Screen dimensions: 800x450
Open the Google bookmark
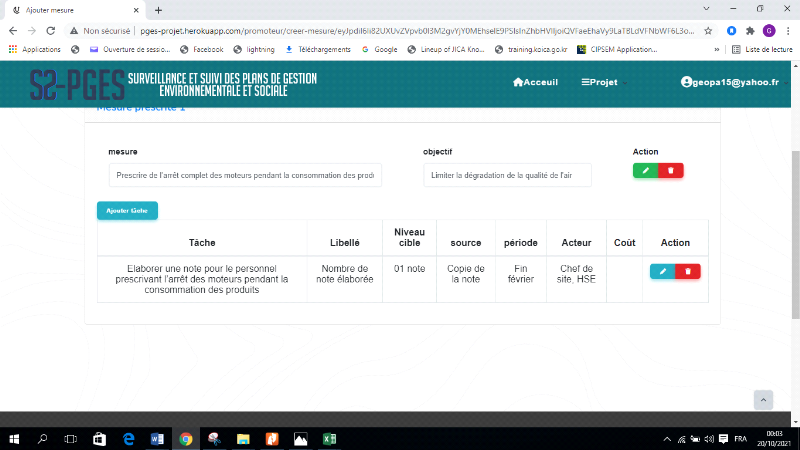(379, 49)
